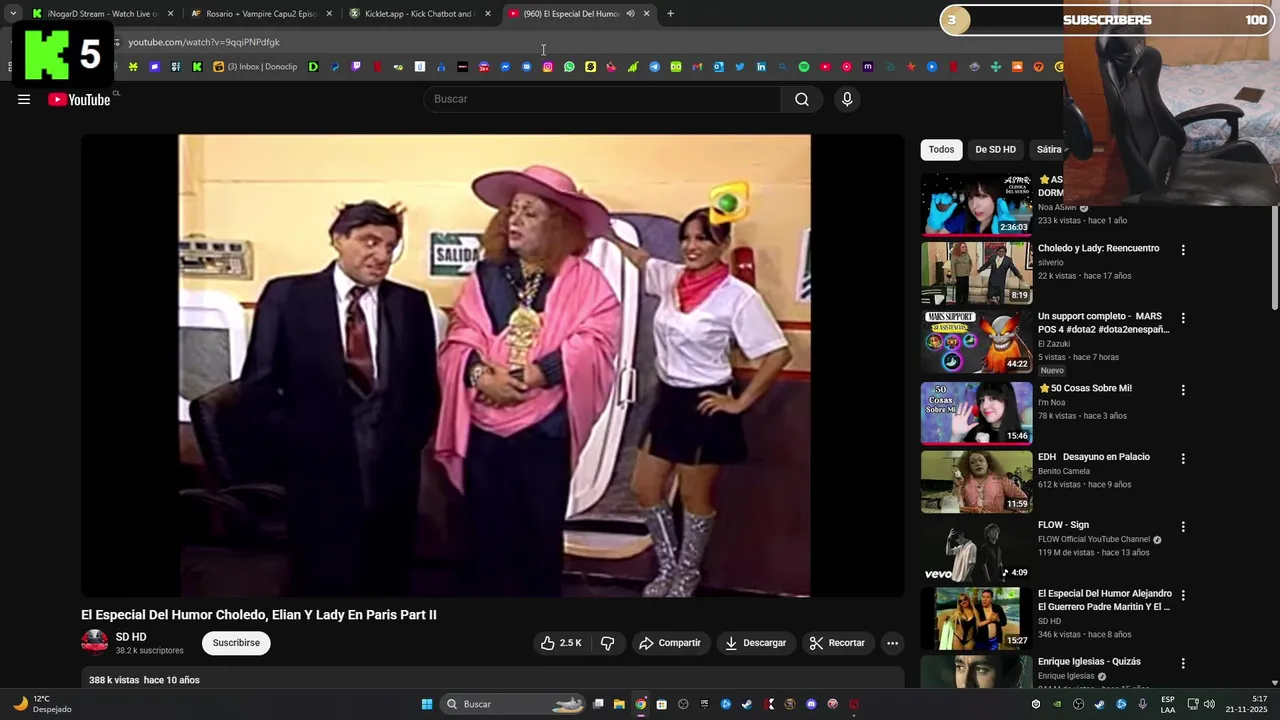
Task: Open Choledo y Lady: Reencuentro thumbnail
Action: 976,273
